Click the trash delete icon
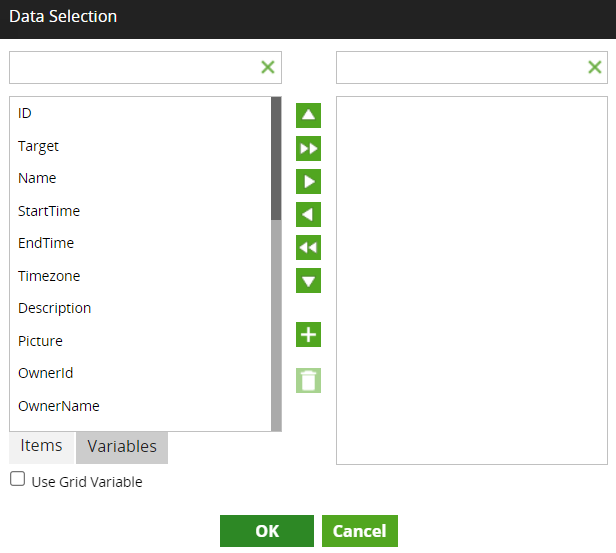 coord(308,380)
